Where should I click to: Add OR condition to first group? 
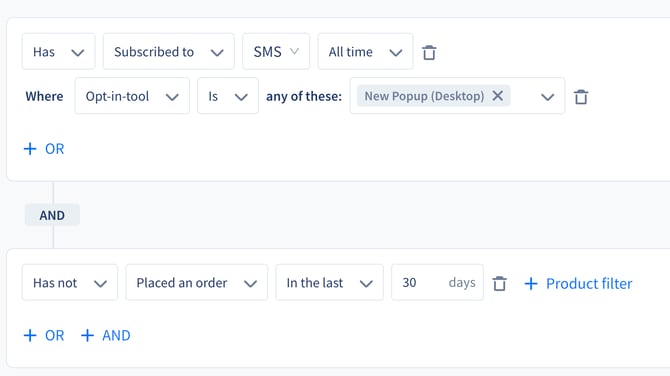point(44,149)
